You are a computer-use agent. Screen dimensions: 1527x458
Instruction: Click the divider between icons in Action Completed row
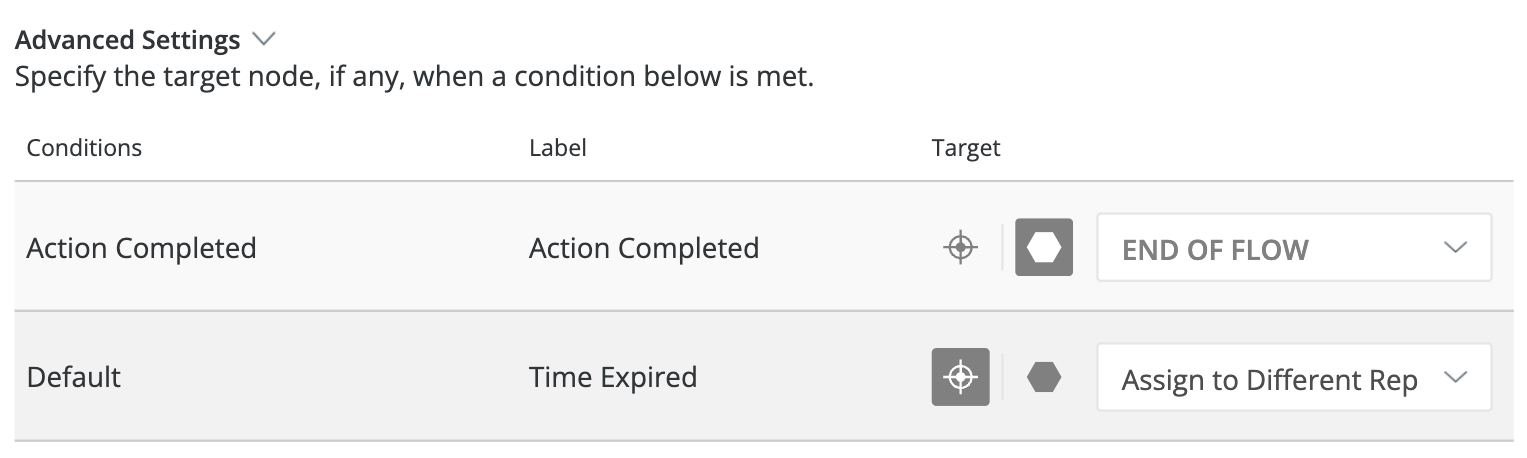point(1003,247)
